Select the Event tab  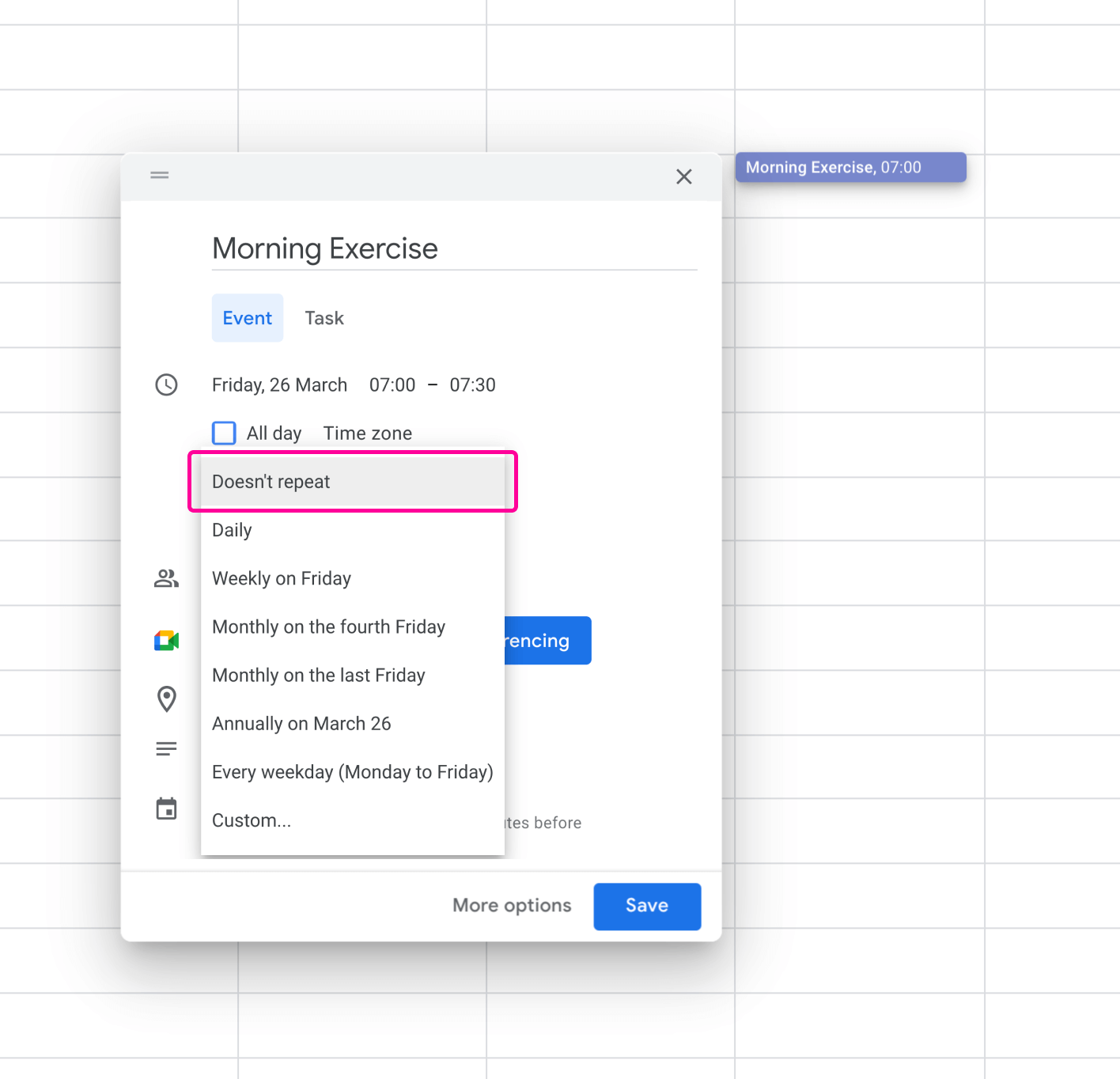pos(247,318)
